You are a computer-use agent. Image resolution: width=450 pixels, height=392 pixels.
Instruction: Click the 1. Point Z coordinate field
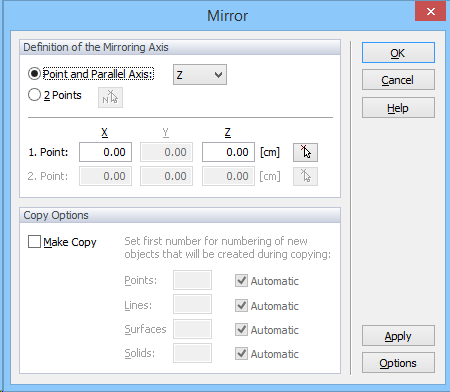pyautogui.click(x=228, y=152)
